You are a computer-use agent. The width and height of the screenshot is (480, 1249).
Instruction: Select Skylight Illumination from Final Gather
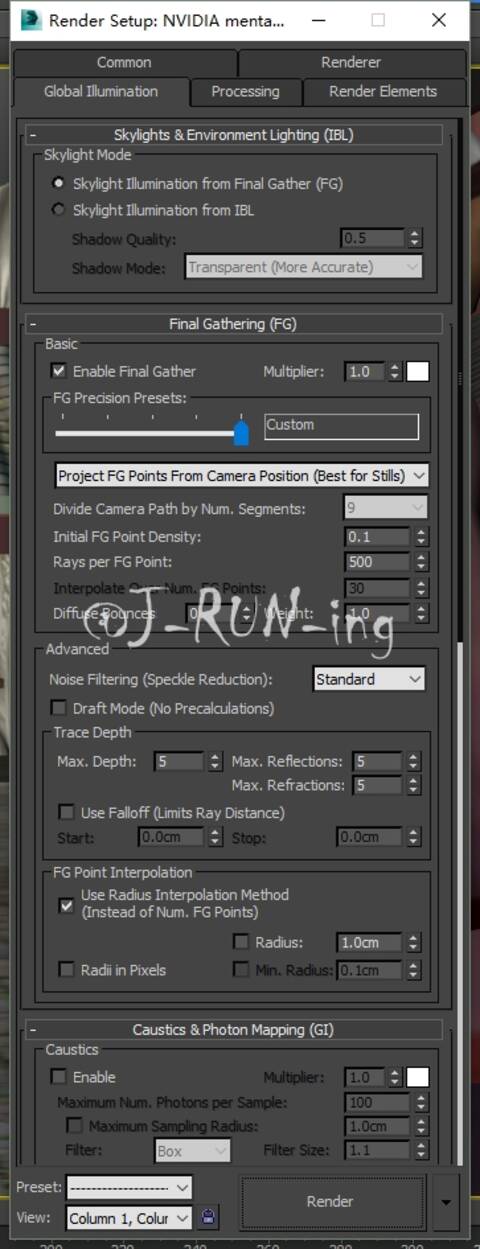pos(60,184)
